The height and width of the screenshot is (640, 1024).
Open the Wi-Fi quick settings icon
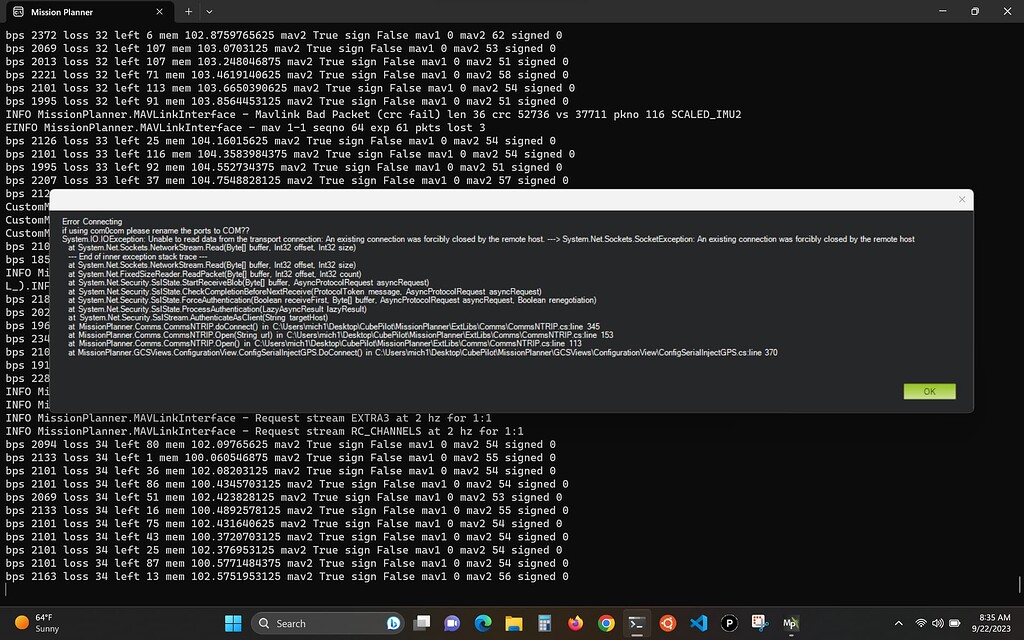(x=921, y=622)
